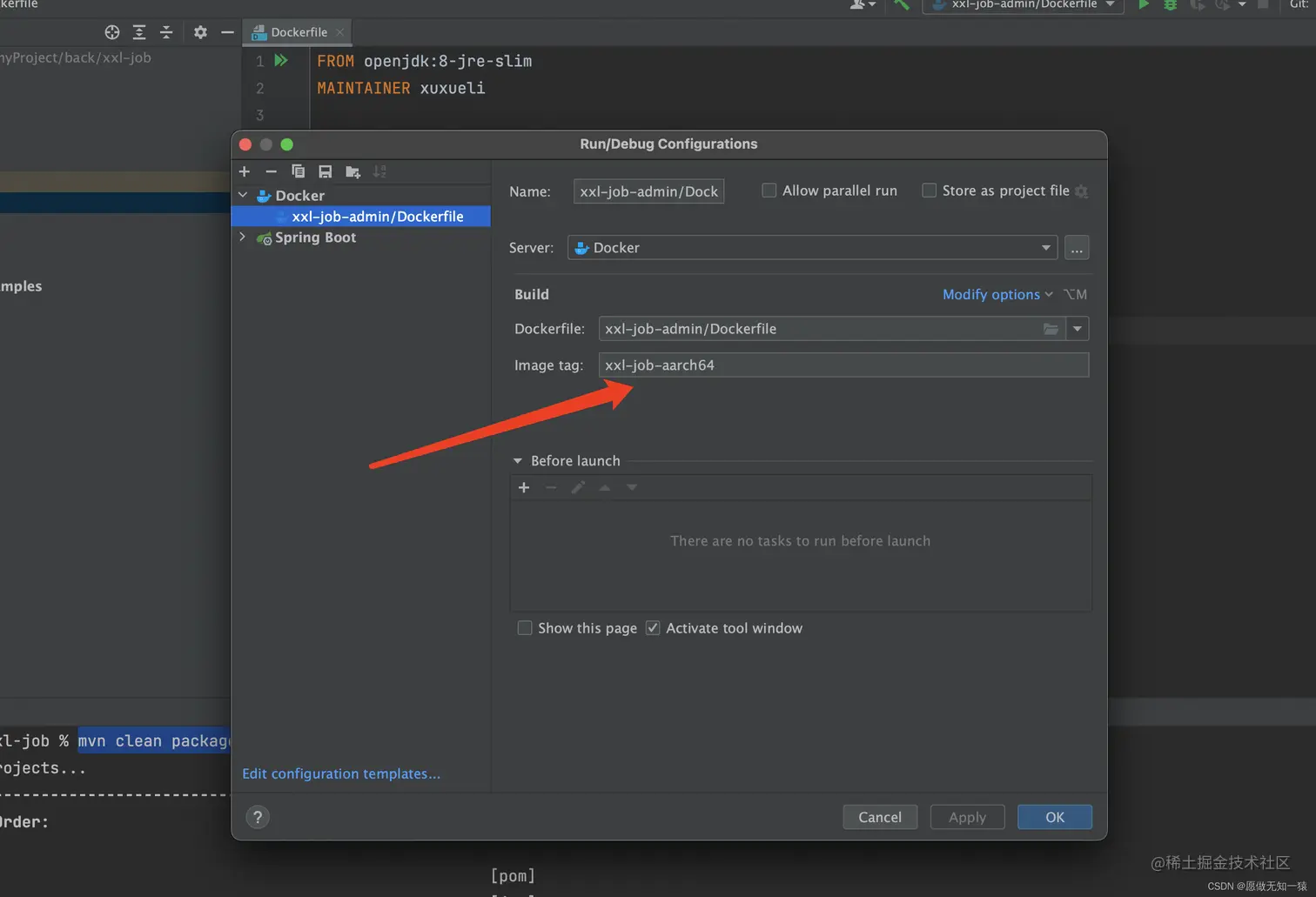Viewport: 1316px width, 897px height.
Task: Enable Store as project file checkbox
Action: (x=930, y=191)
